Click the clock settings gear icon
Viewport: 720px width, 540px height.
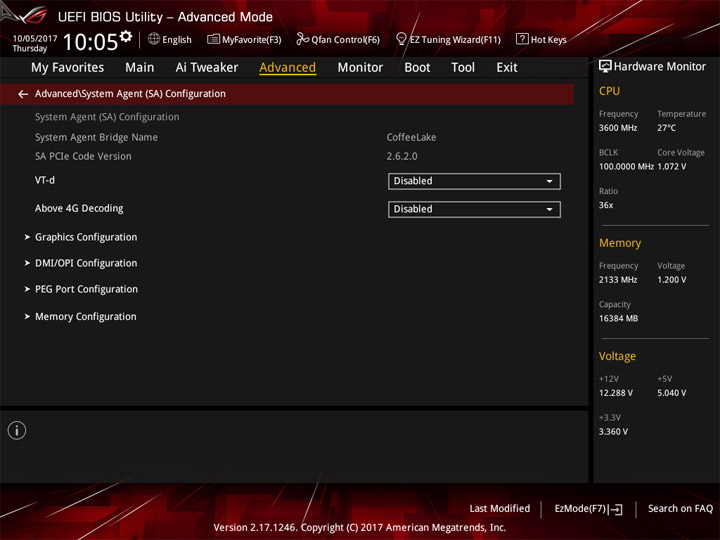tap(126, 36)
